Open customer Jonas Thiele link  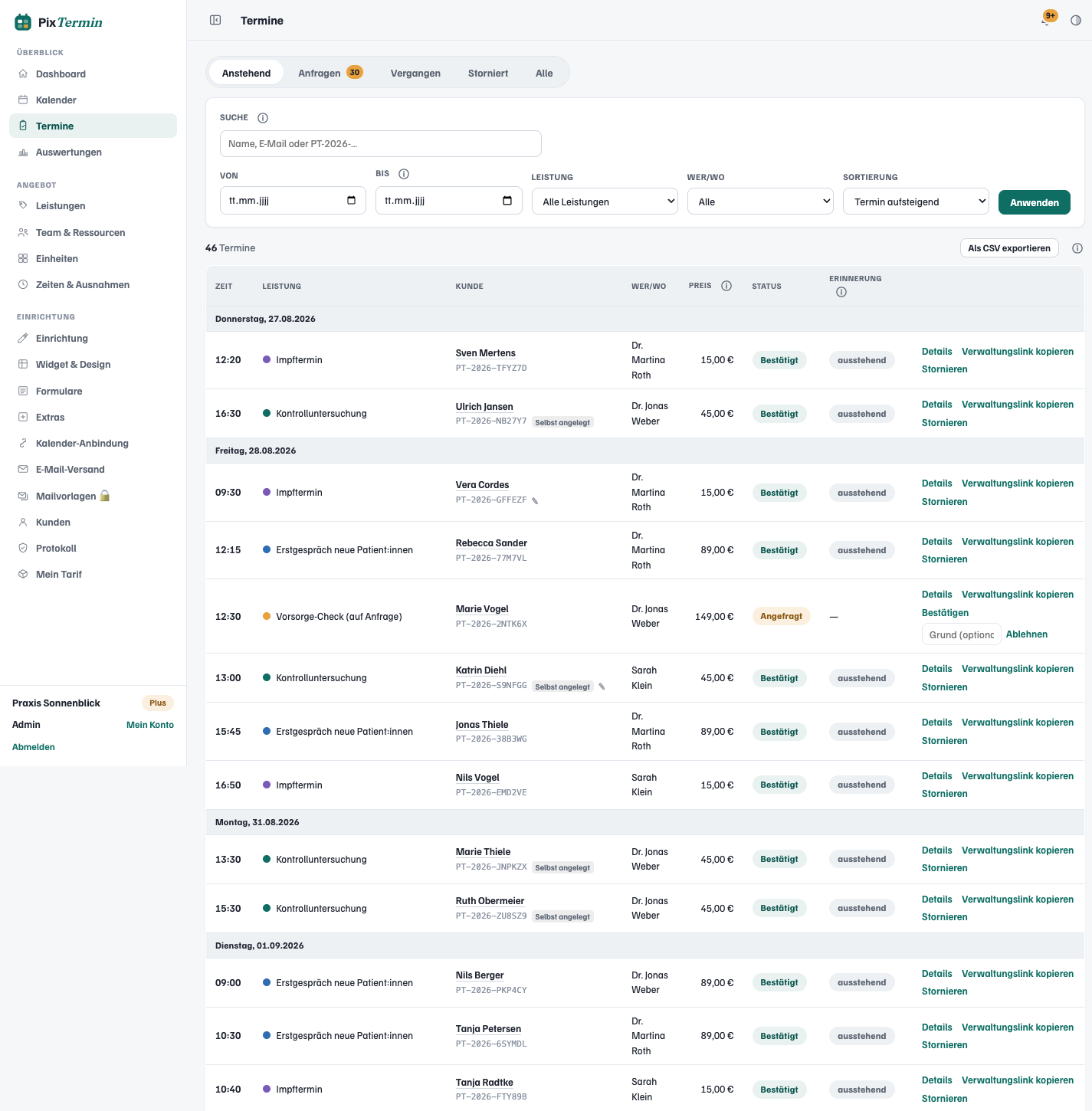coord(482,725)
